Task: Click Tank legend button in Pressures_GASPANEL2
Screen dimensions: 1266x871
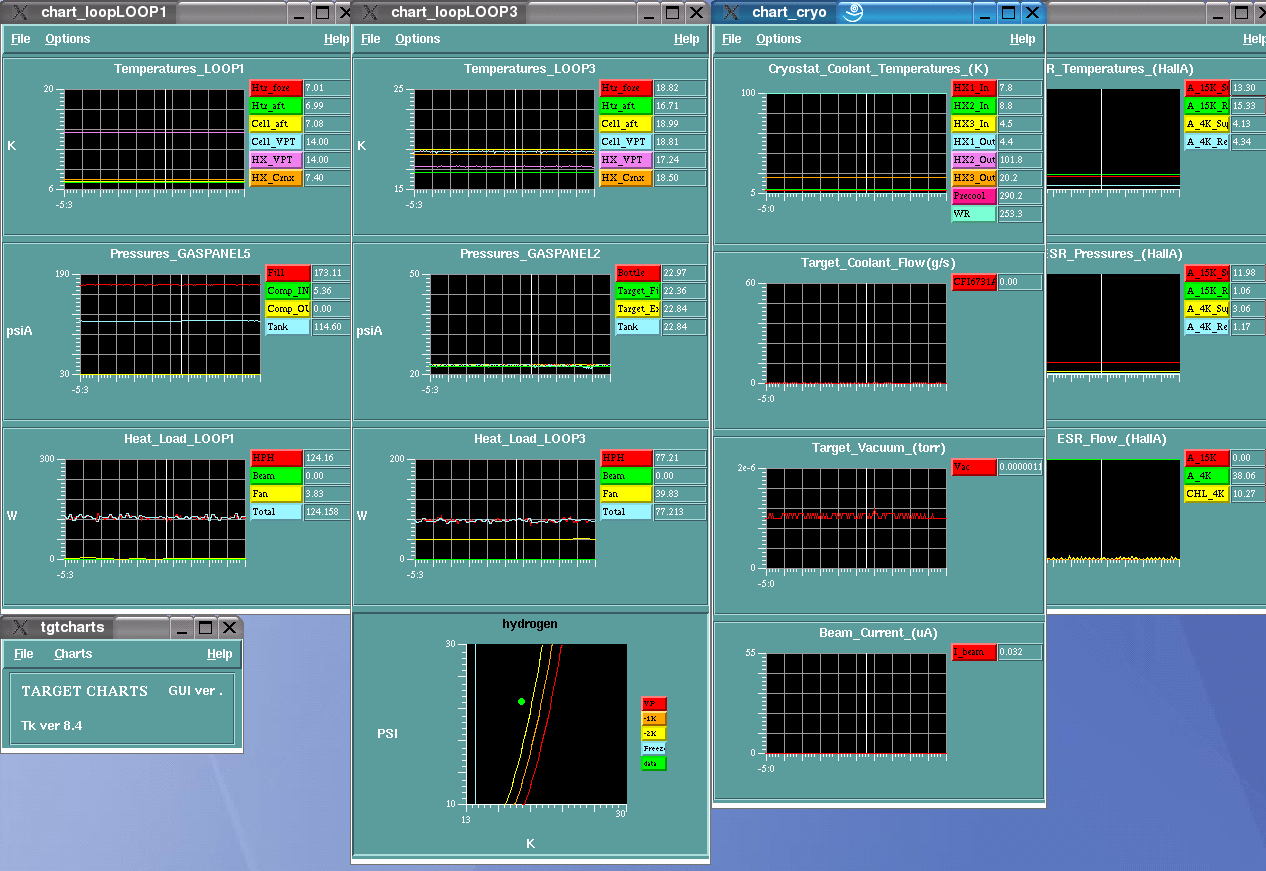Action: pyautogui.click(x=639, y=327)
